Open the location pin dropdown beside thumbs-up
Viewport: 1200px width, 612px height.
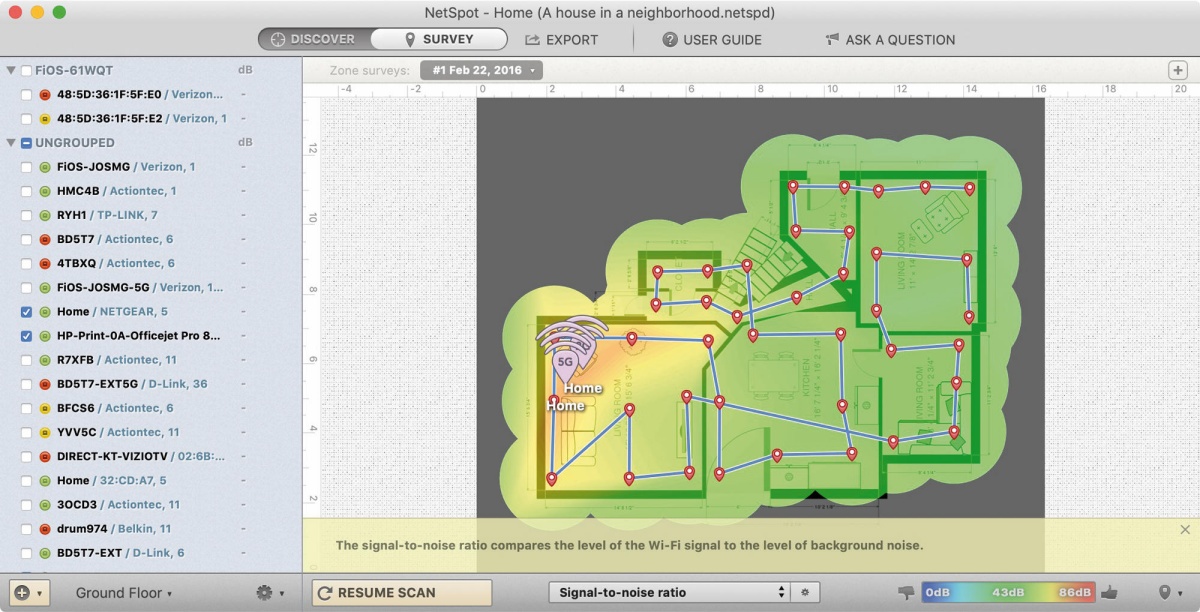1168,593
